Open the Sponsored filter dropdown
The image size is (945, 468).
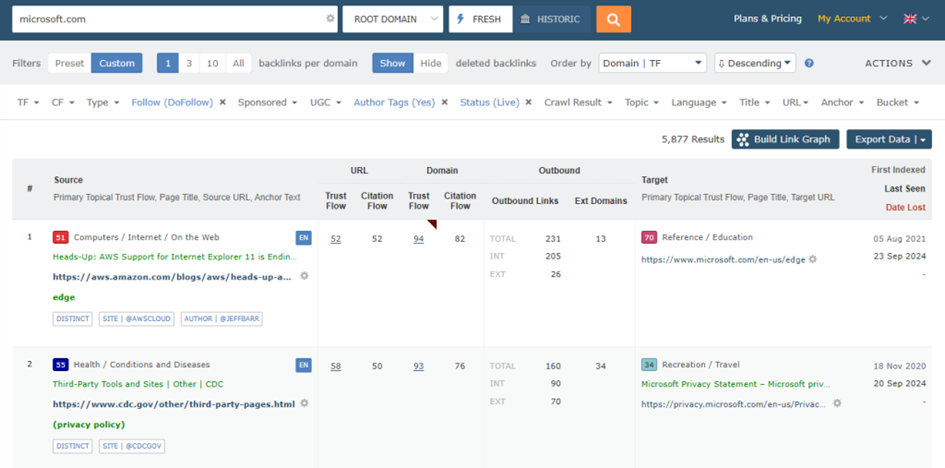(x=268, y=102)
